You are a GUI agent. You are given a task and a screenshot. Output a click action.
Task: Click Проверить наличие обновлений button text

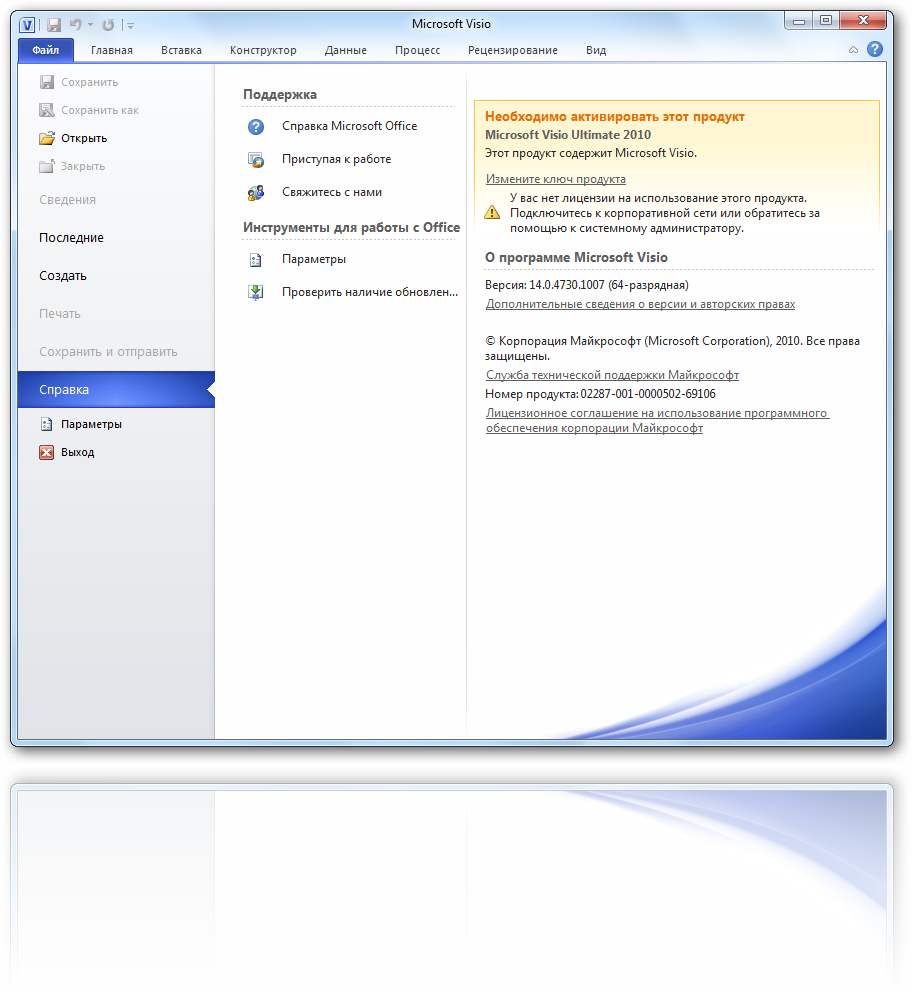(369, 292)
